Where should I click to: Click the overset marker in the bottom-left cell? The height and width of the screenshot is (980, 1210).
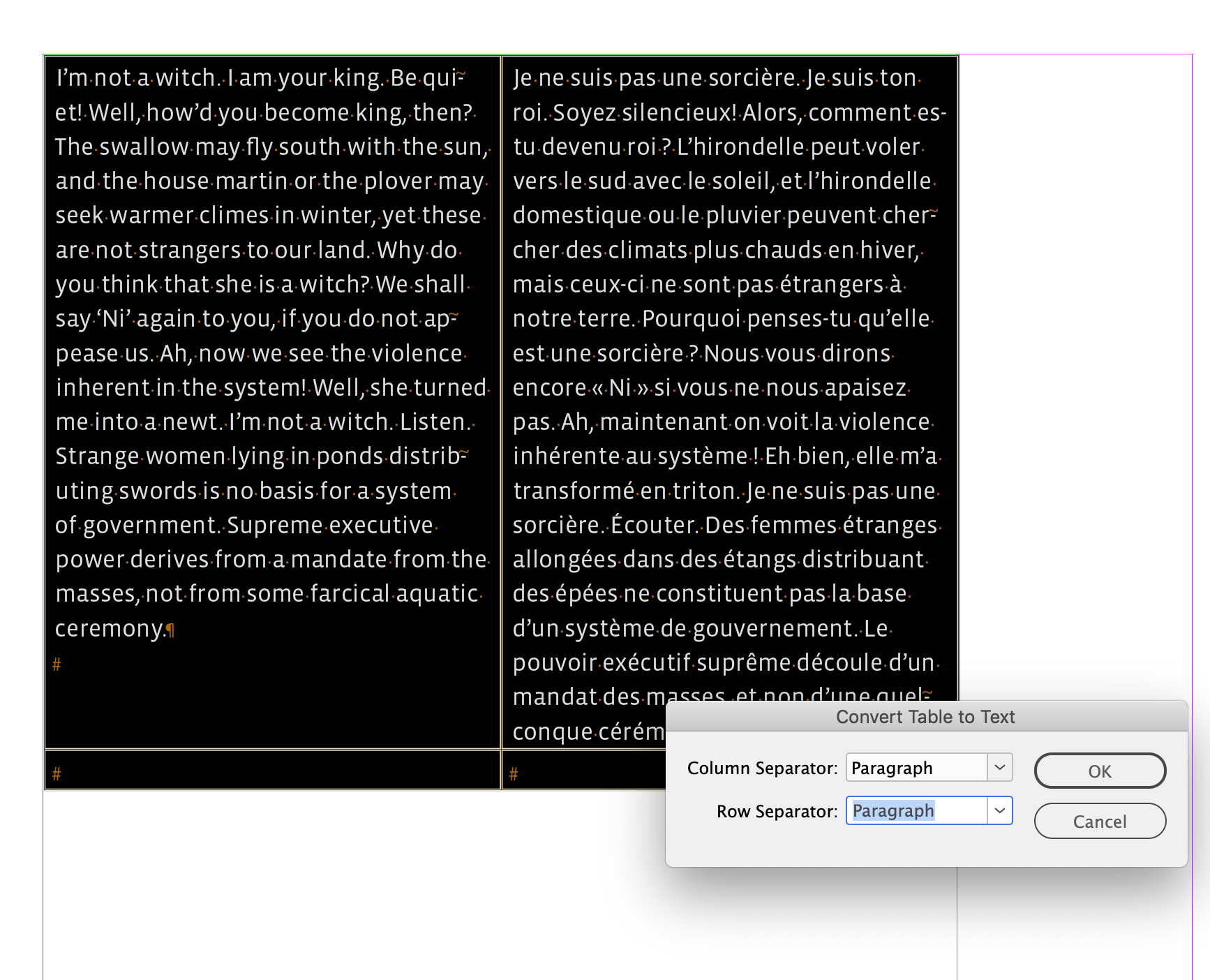[x=57, y=773]
